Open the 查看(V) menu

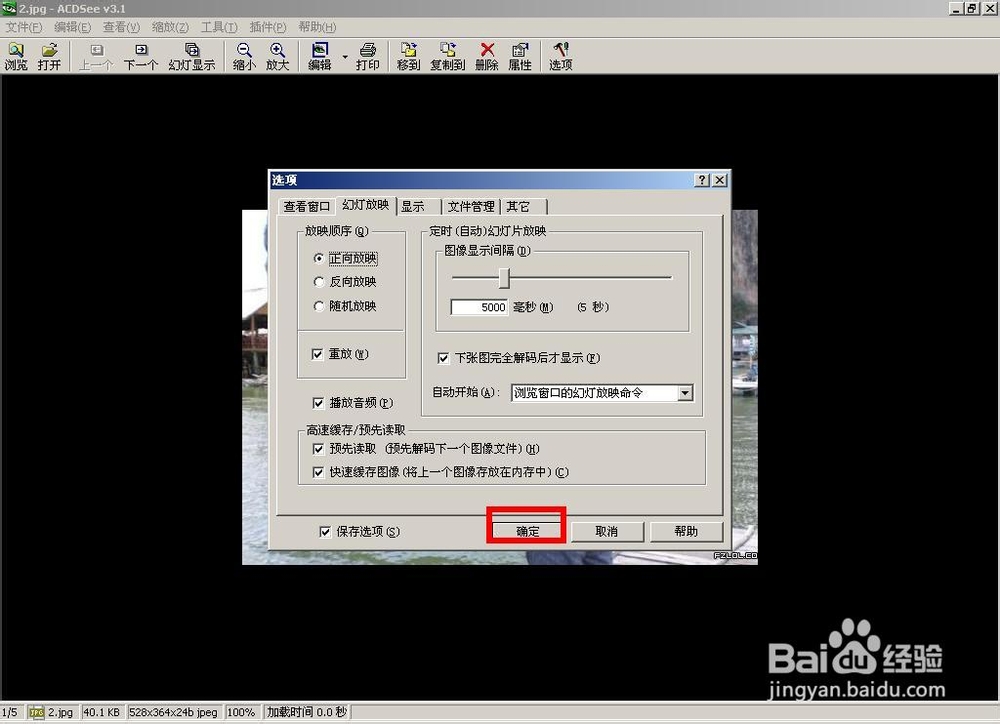(x=121, y=27)
